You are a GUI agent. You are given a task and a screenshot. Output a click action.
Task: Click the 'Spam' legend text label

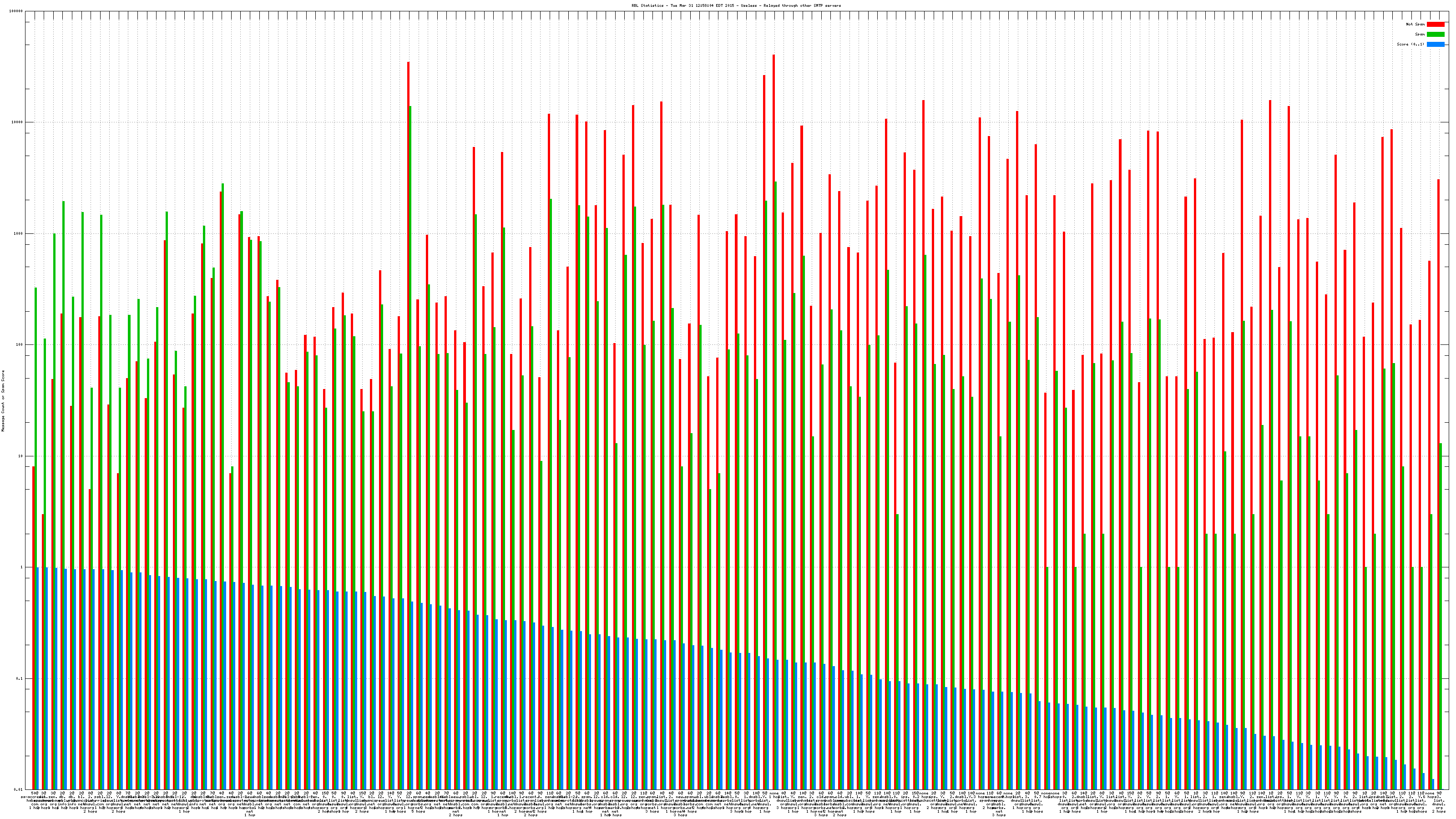coord(1420,35)
